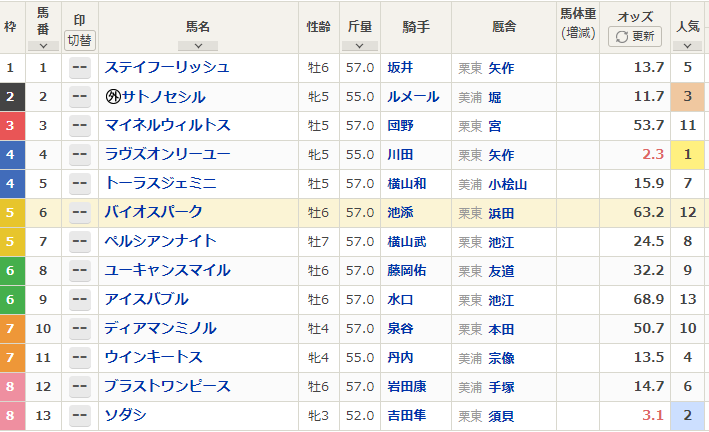Open trainer 手塚 stable link
The height and width of the screenshot is (432, 709).
tap(501, 387)
